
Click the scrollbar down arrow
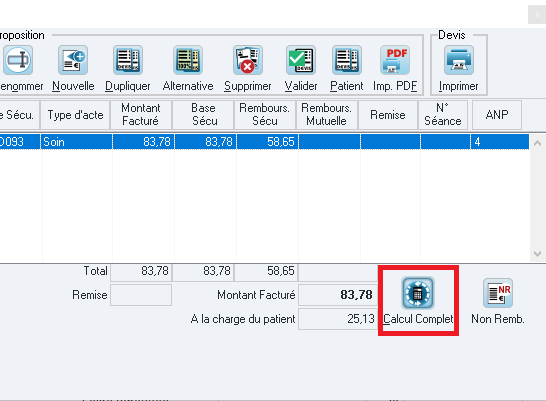(x=537, y=254)
